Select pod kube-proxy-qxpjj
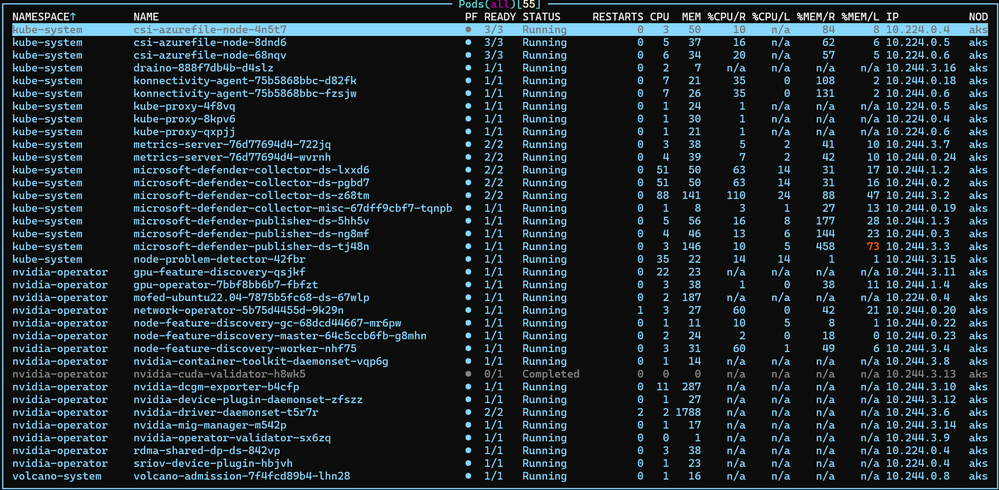Image resolution: width=999 pixels, height=490 pixels. (x=500, y=131)
